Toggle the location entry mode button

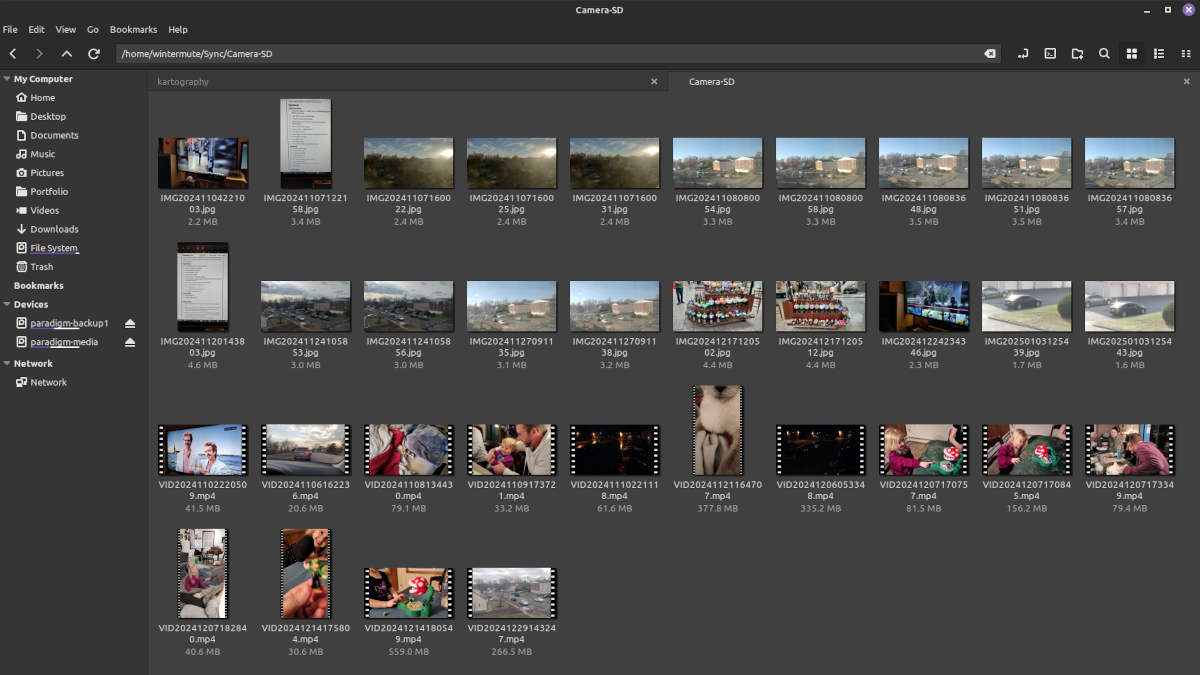(x=1023, y=54)
